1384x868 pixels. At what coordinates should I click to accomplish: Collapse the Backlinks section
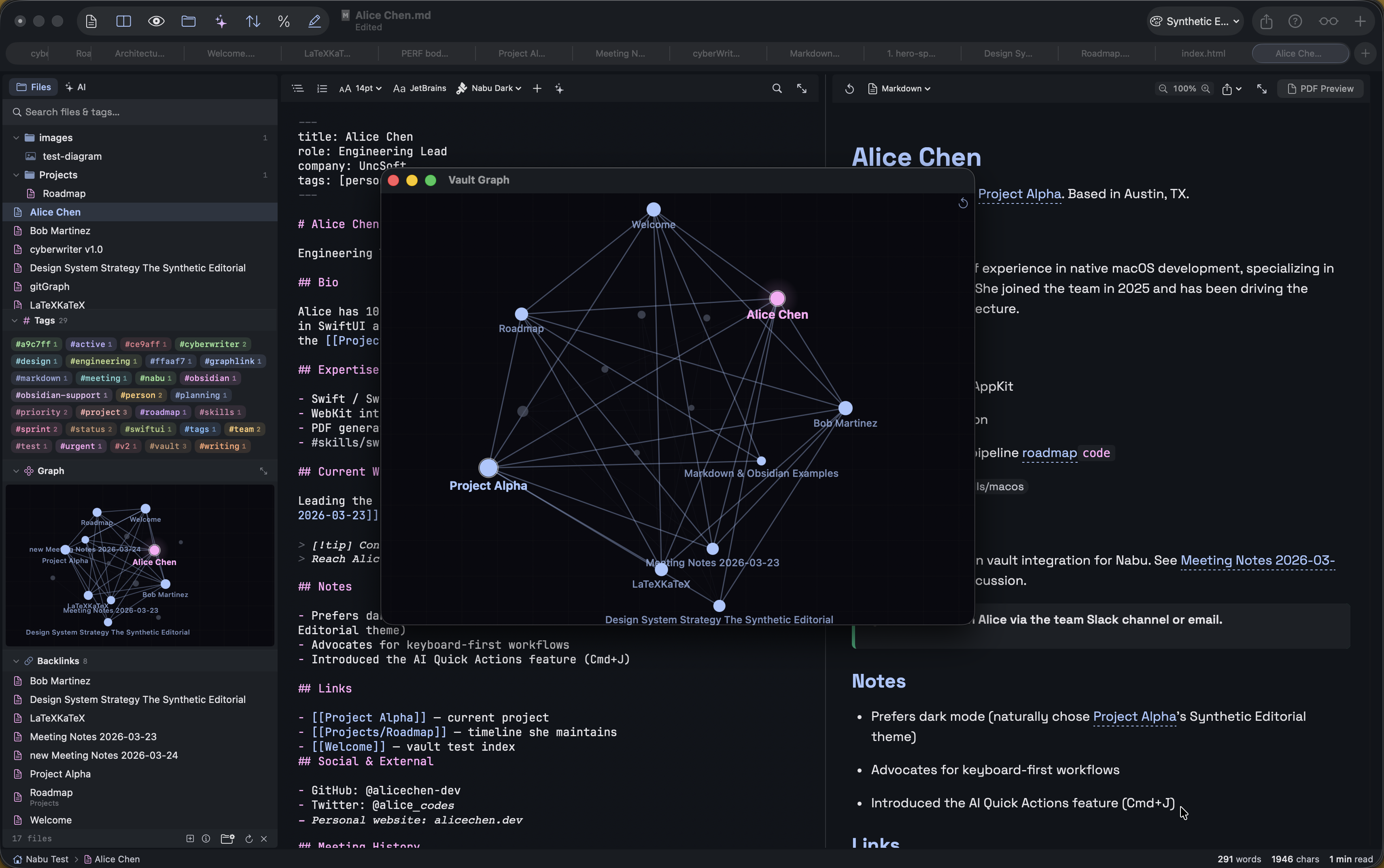[16, 661]
